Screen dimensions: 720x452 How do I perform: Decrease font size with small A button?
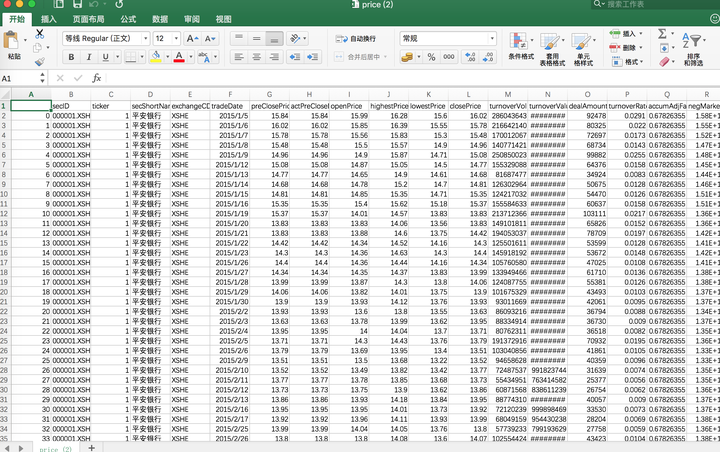[x=210, y=39]
